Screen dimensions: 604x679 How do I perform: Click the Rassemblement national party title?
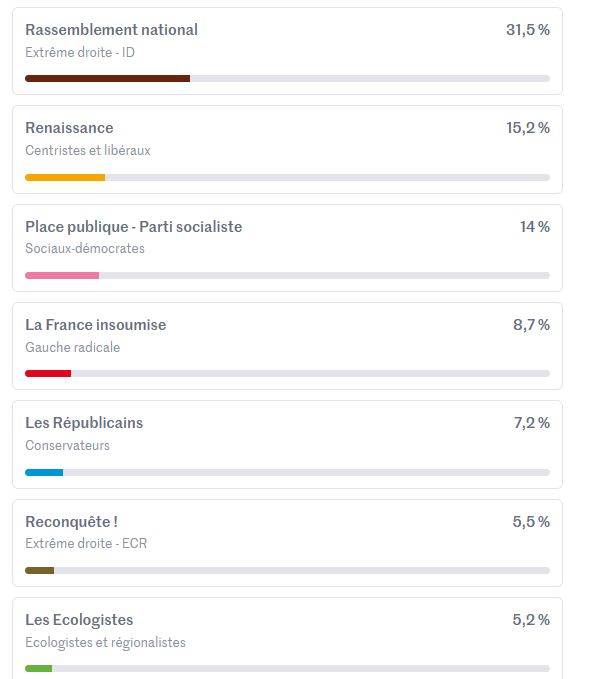pos(111,30)
